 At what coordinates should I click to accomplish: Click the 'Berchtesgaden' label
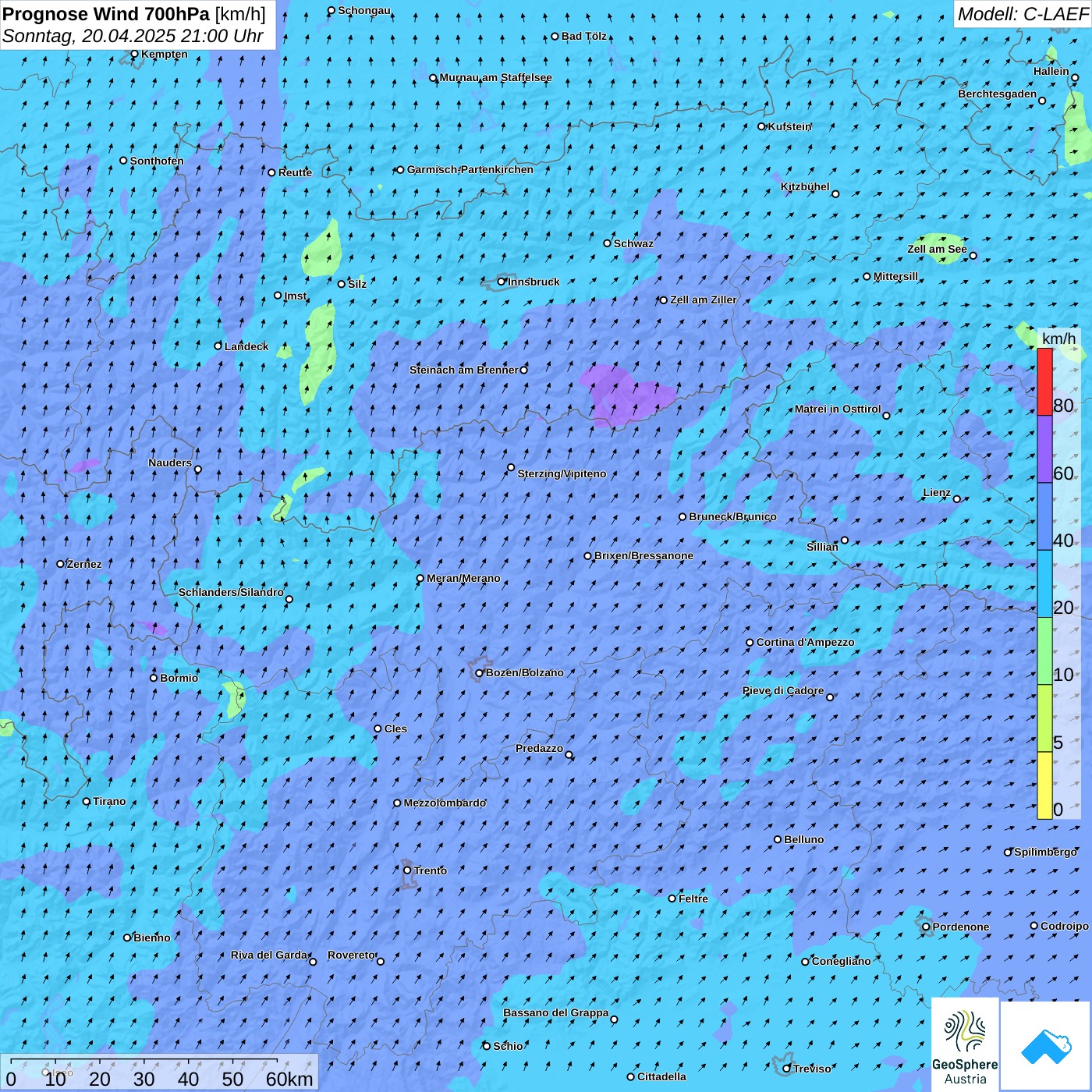998,94
